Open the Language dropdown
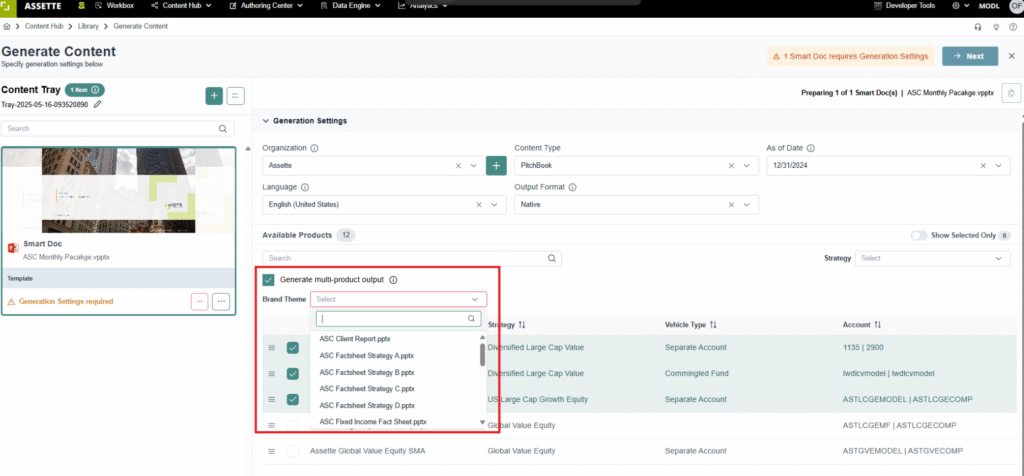The height and width of the screenshot is (476, 1024). click(x=494, y=204)
